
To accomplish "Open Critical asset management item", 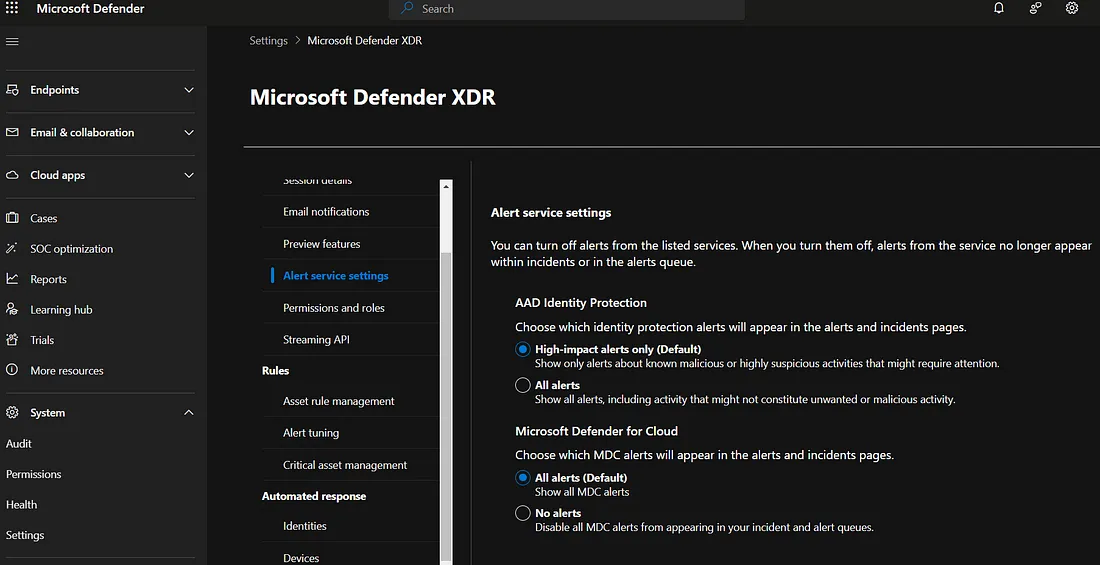I will (345, 465).
